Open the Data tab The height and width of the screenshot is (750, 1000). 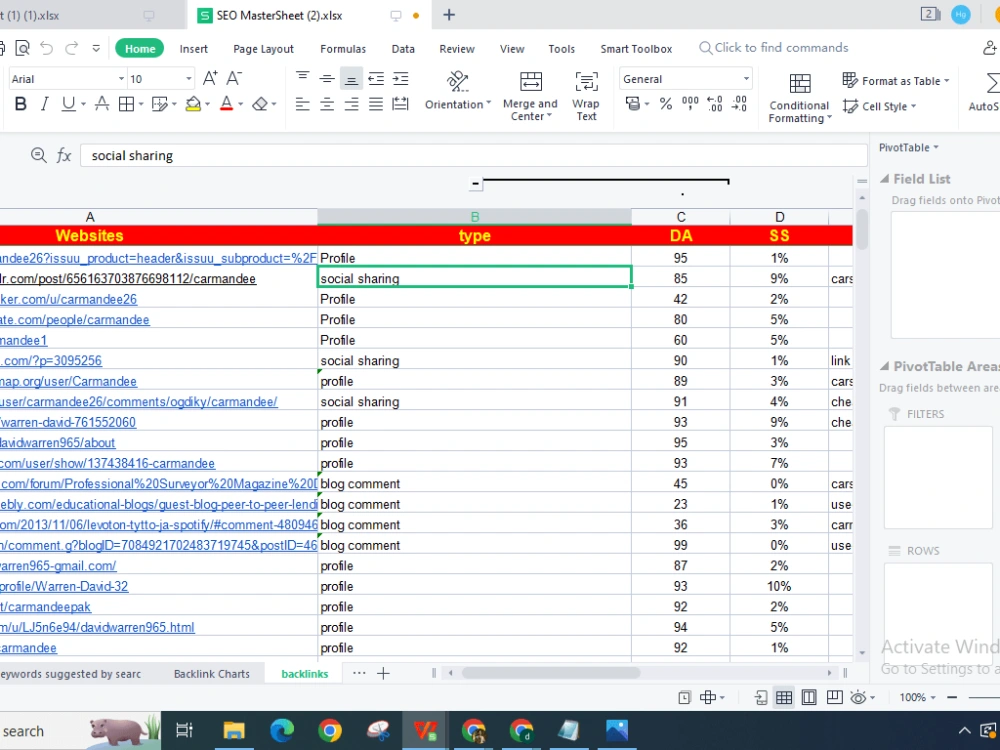(403, 49)
